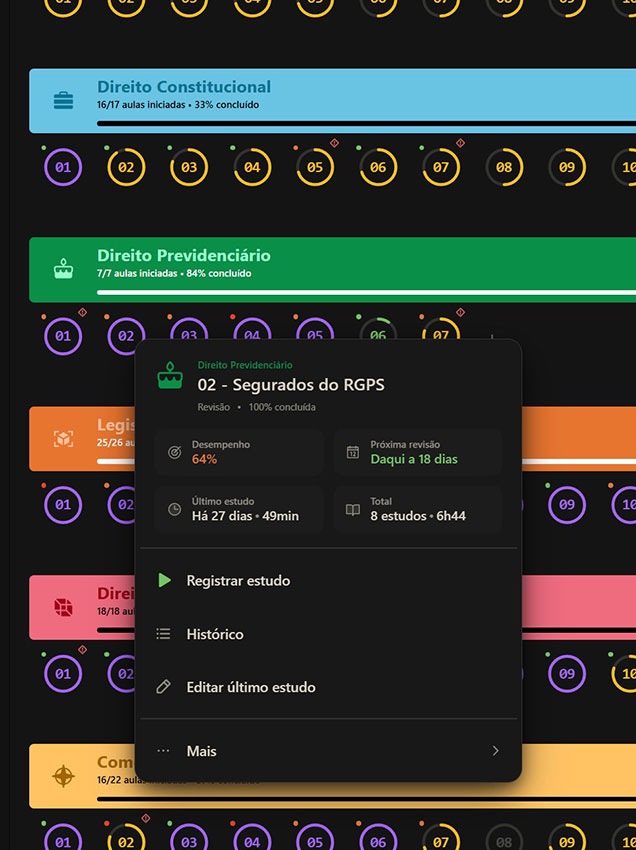
Task: Click the Direito Previdenciário banner title
Action: [x=184, y=255]
